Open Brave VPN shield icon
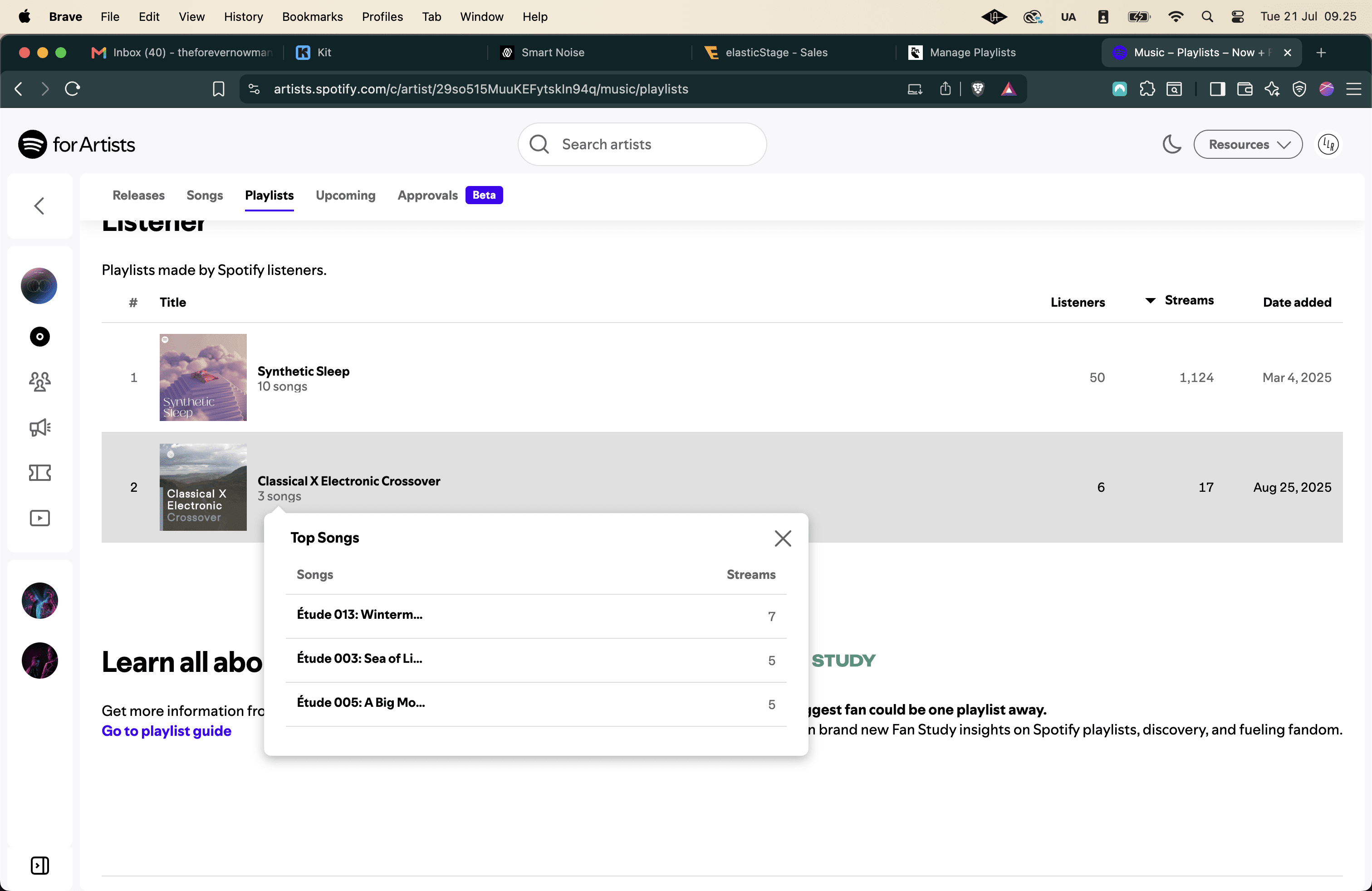The image size is (1372, 891). coord(1299,89)
